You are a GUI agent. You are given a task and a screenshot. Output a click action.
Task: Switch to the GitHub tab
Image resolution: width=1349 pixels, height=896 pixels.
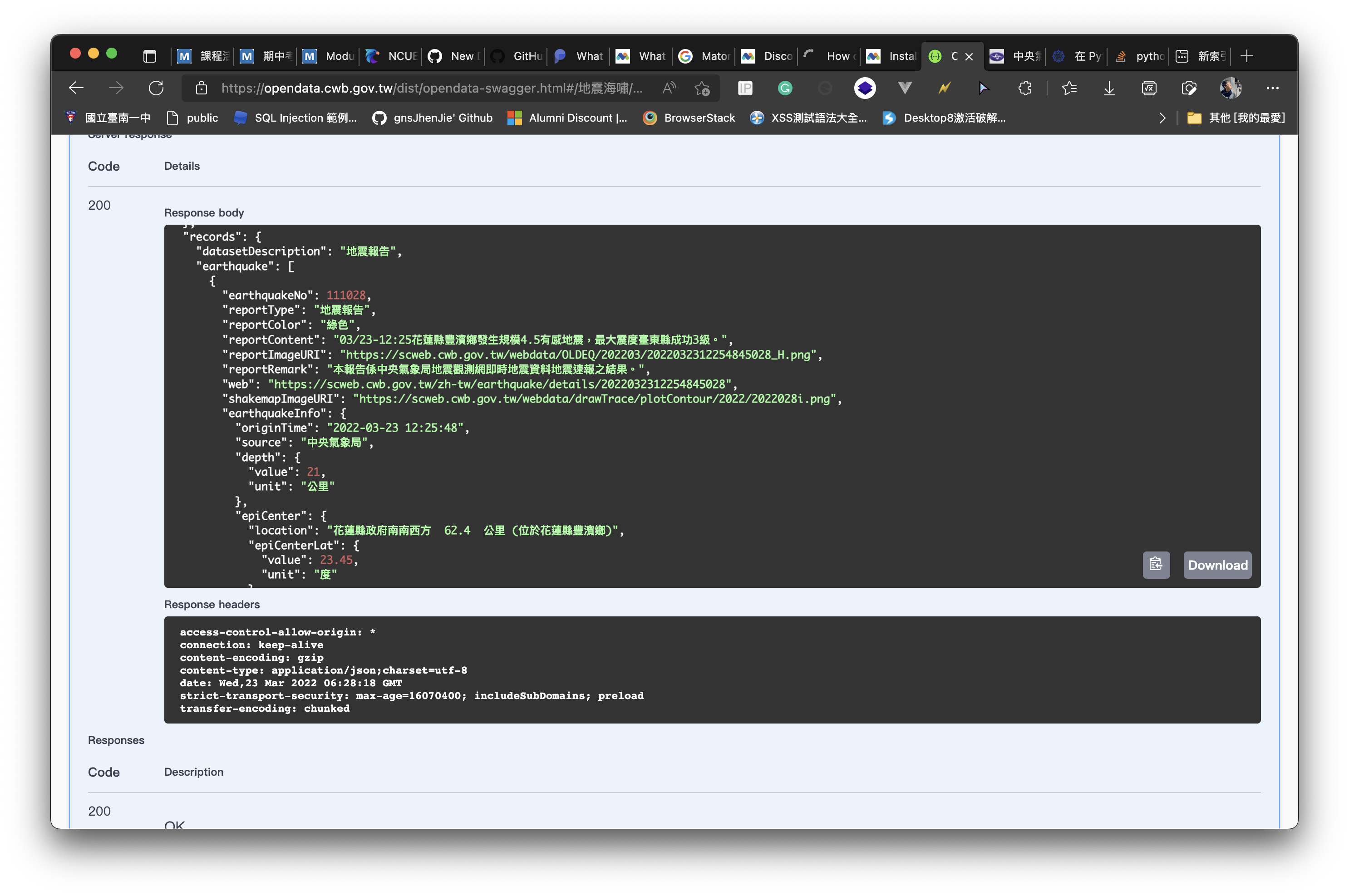pos(514,56)
